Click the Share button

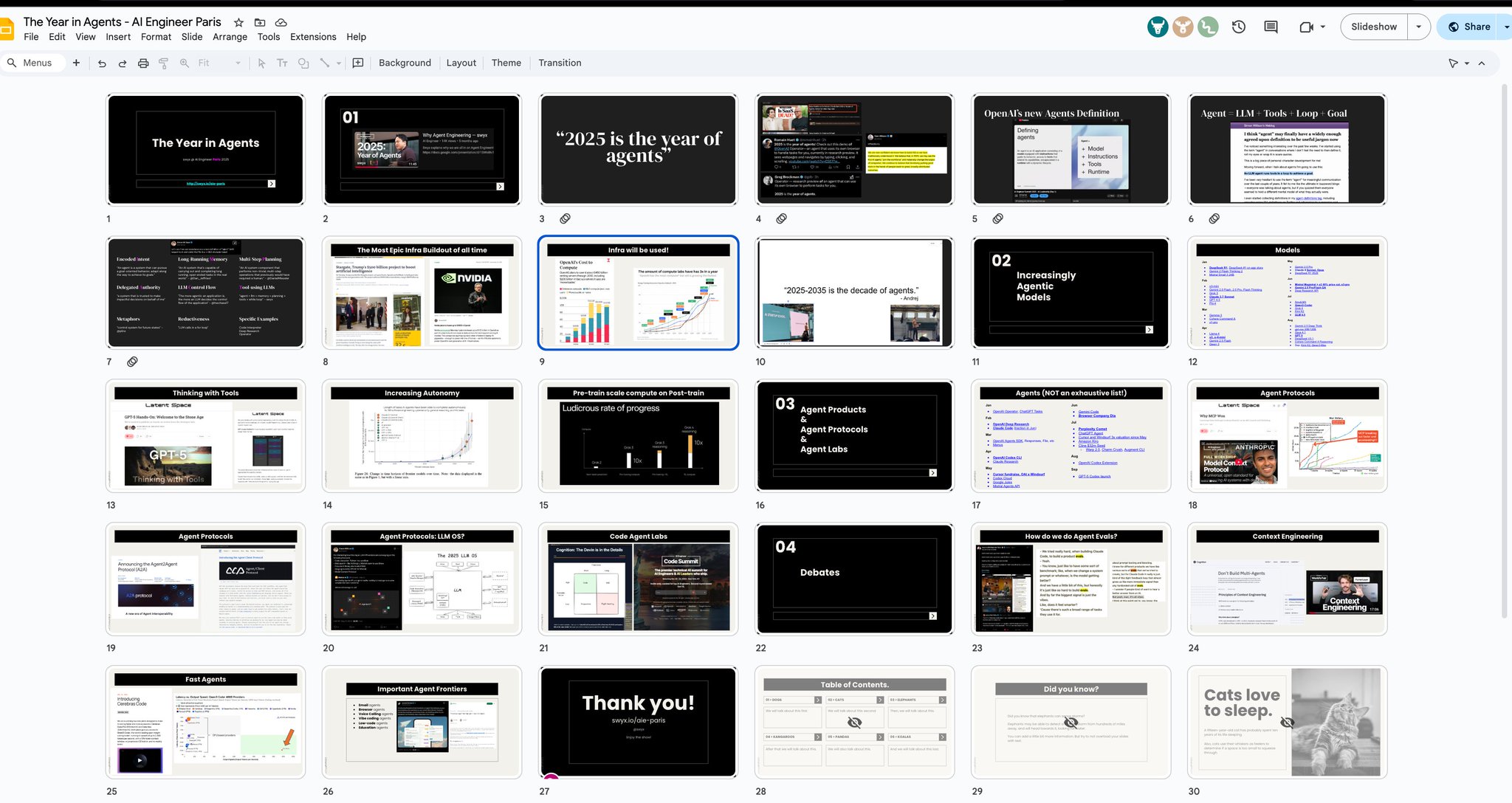1469,27
